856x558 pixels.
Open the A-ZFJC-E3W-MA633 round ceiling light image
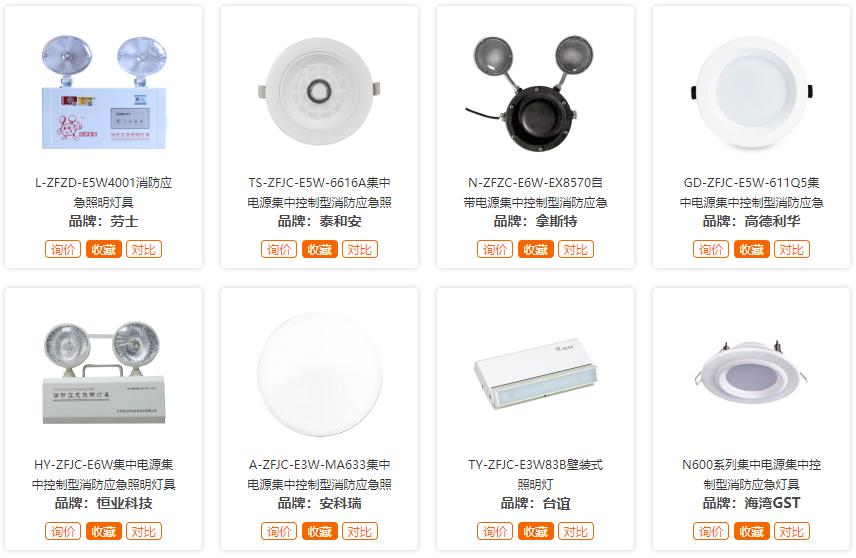pyautogui.click(x=319, y=375)
